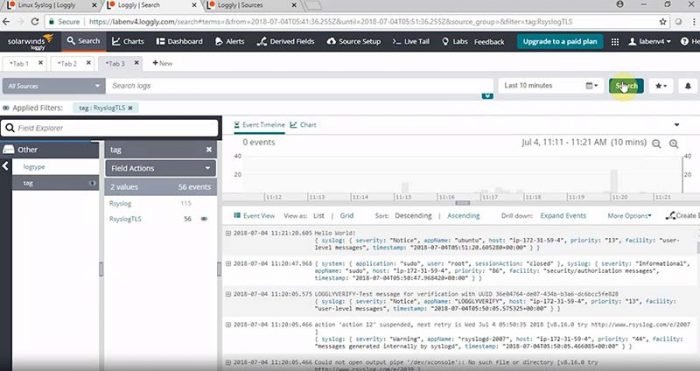Select the Rsyslog tag value
The image size is (700, 371).
(x=121, y=203)
